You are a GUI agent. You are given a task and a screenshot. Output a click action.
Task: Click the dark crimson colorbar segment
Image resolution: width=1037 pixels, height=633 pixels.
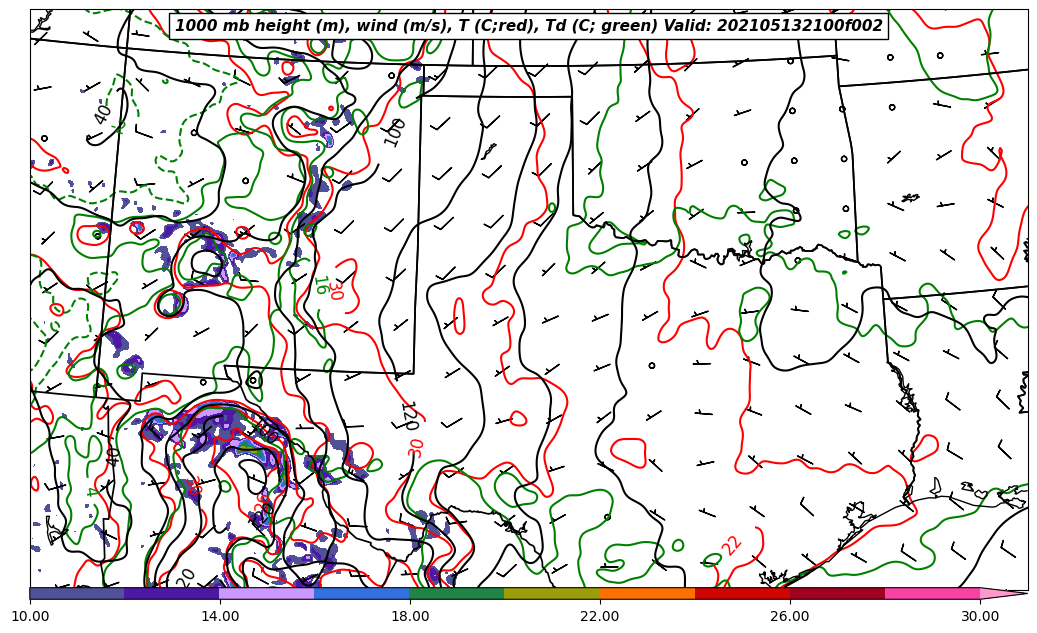click(837, 593)
